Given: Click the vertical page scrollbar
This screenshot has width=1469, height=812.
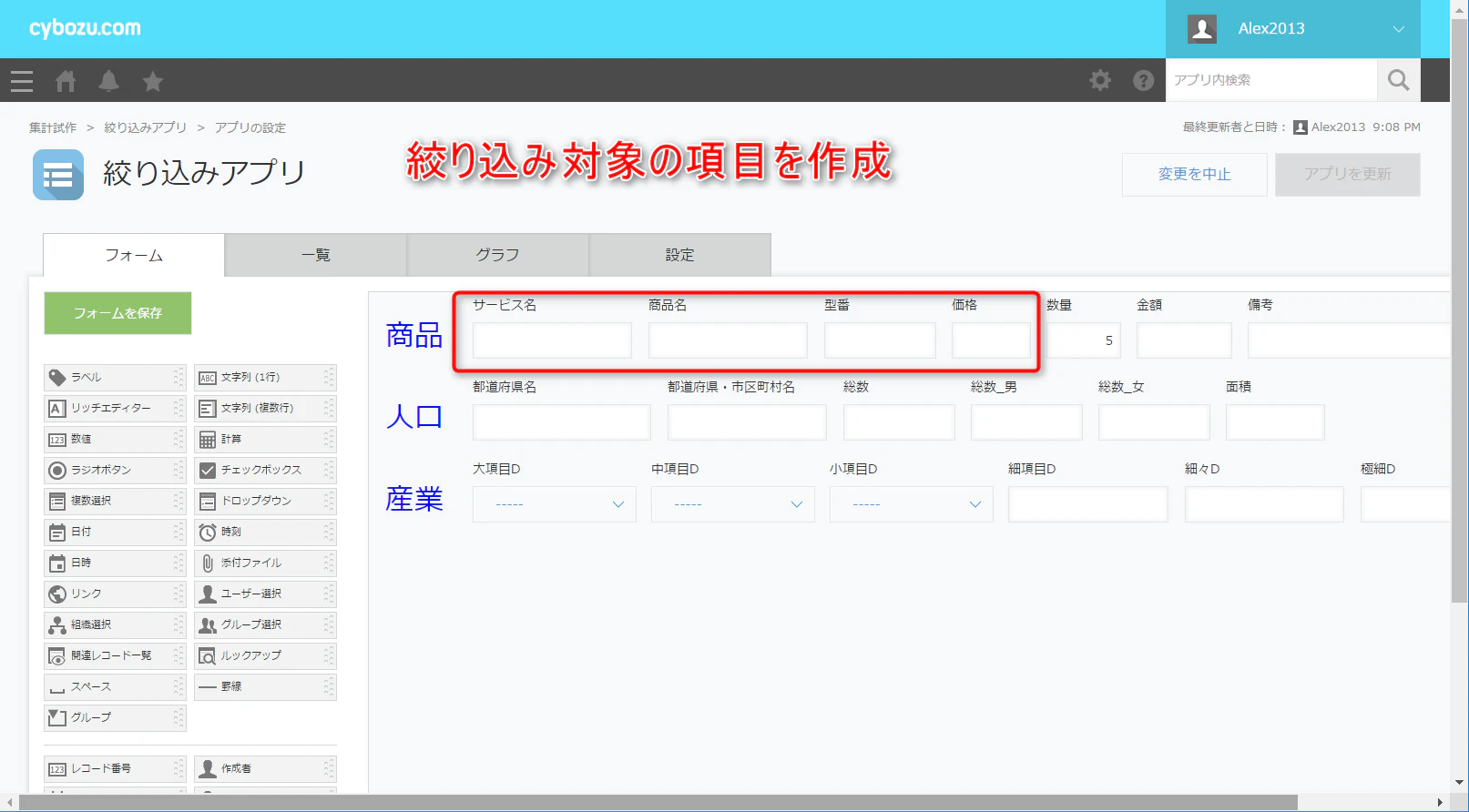Looking at the screenshot, I should pos(1460,310).
